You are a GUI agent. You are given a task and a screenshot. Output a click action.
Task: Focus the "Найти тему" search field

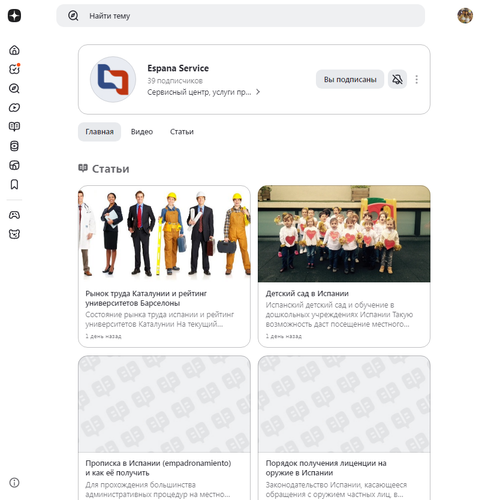[x=241, y=16]
